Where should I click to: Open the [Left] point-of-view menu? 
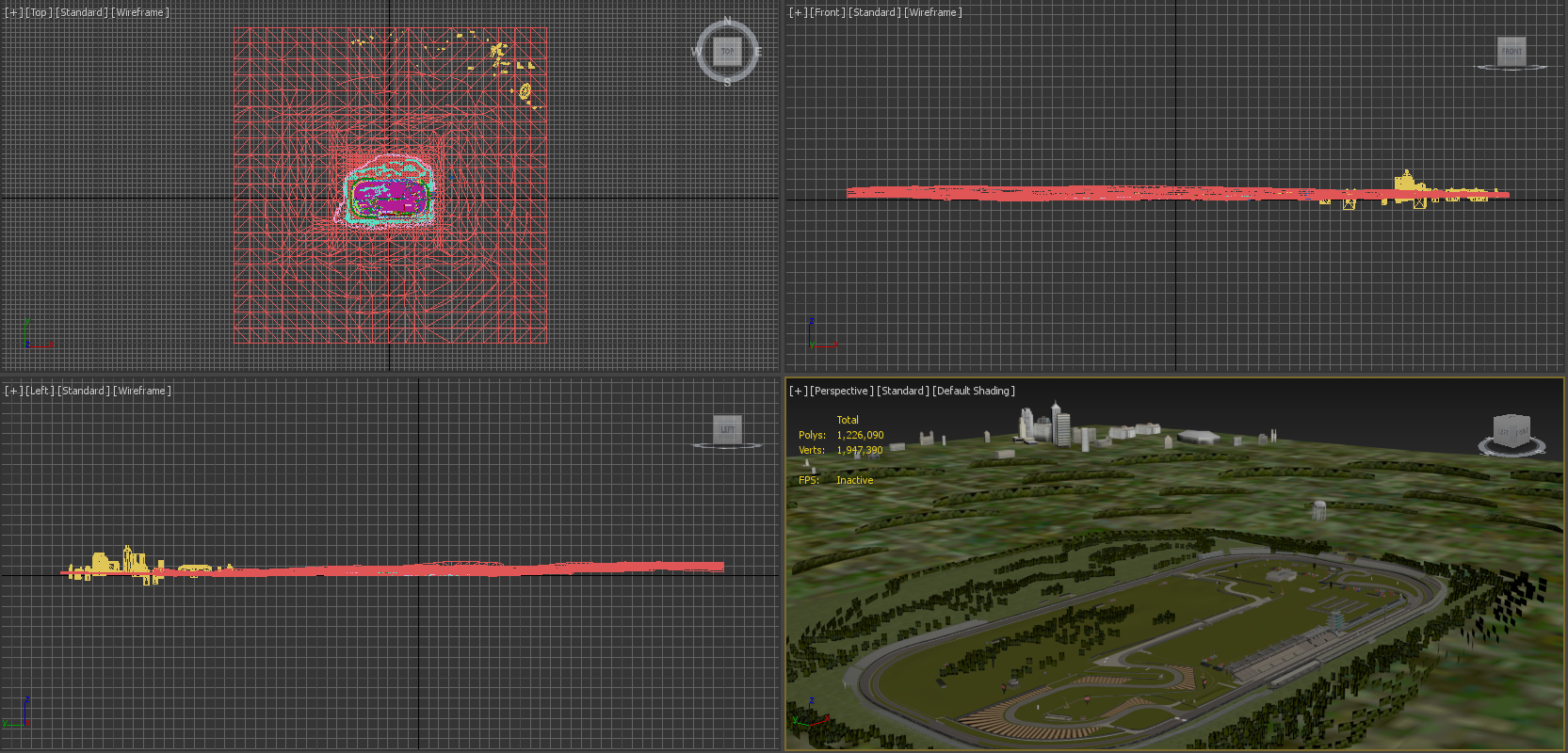[x=40, y=391]
